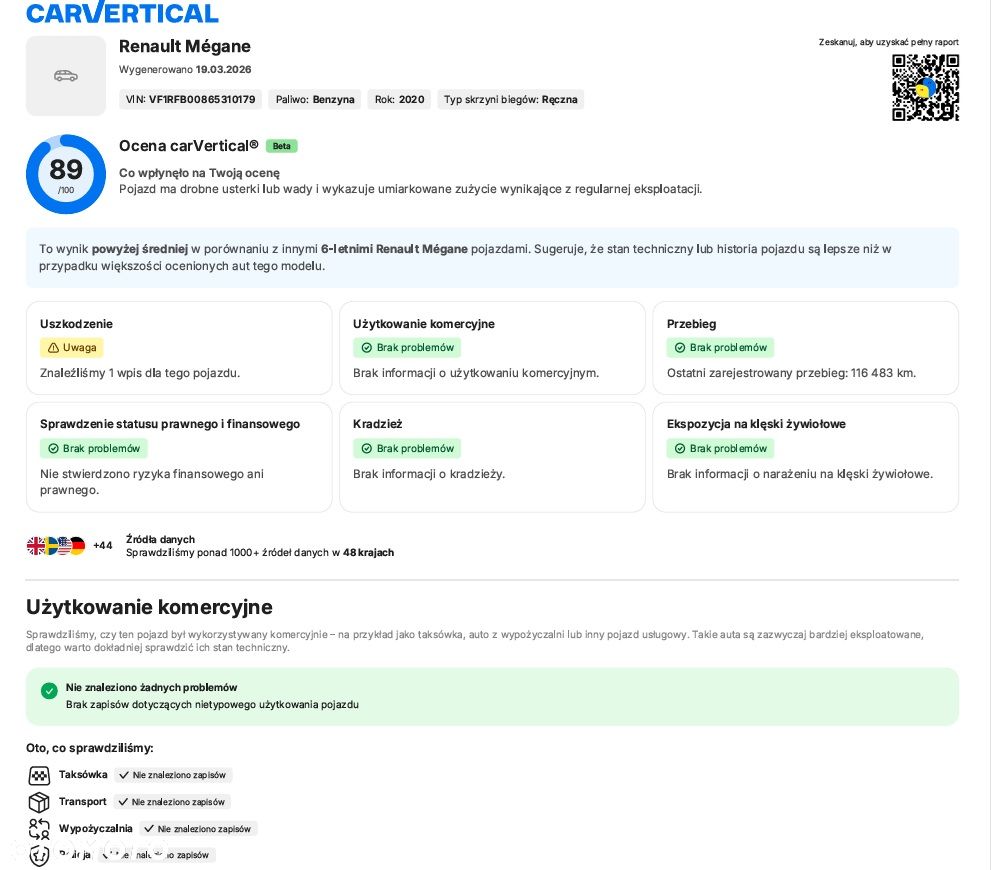The height and width of the screenshot is (870, 991).
Task: Click the Wypożyczalnia rental icon
Action: [39, 829]
